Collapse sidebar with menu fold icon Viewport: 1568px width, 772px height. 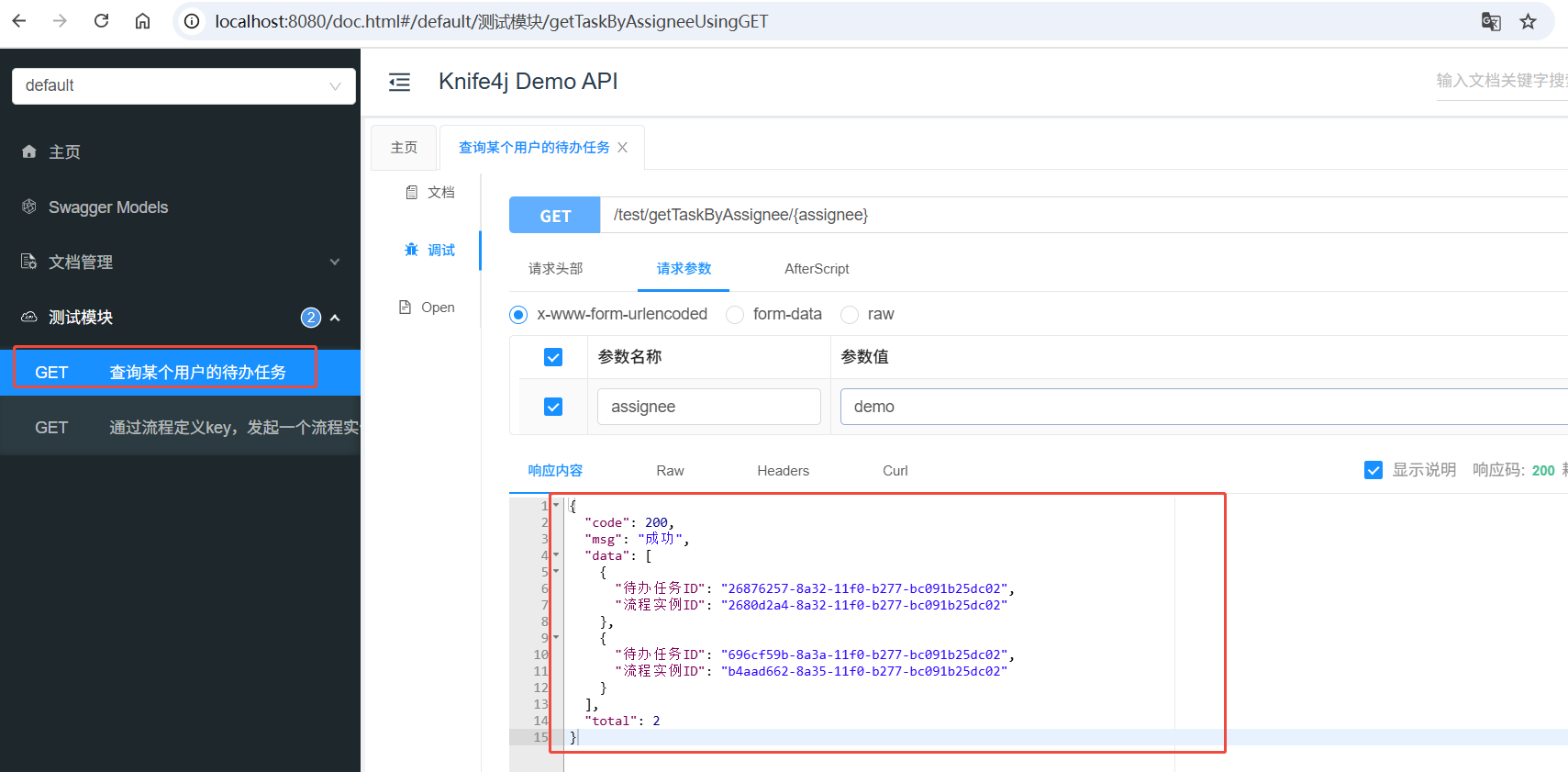click(x=399, y=82)
